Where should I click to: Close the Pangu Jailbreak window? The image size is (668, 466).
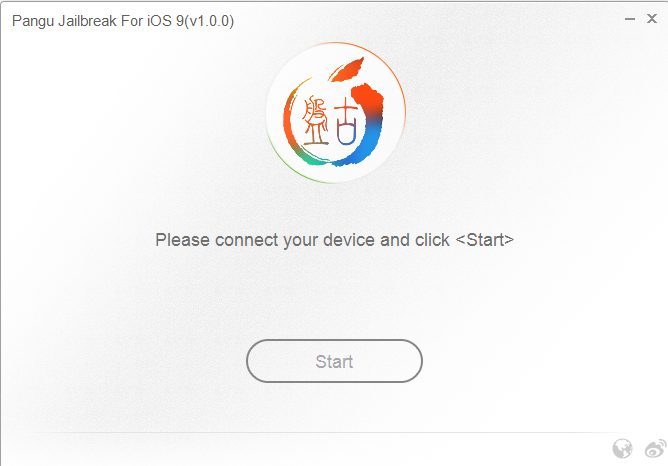652,20
